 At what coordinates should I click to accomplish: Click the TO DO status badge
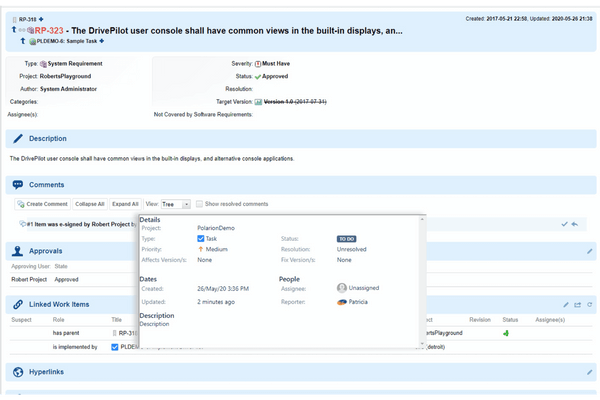coord(347,239)
